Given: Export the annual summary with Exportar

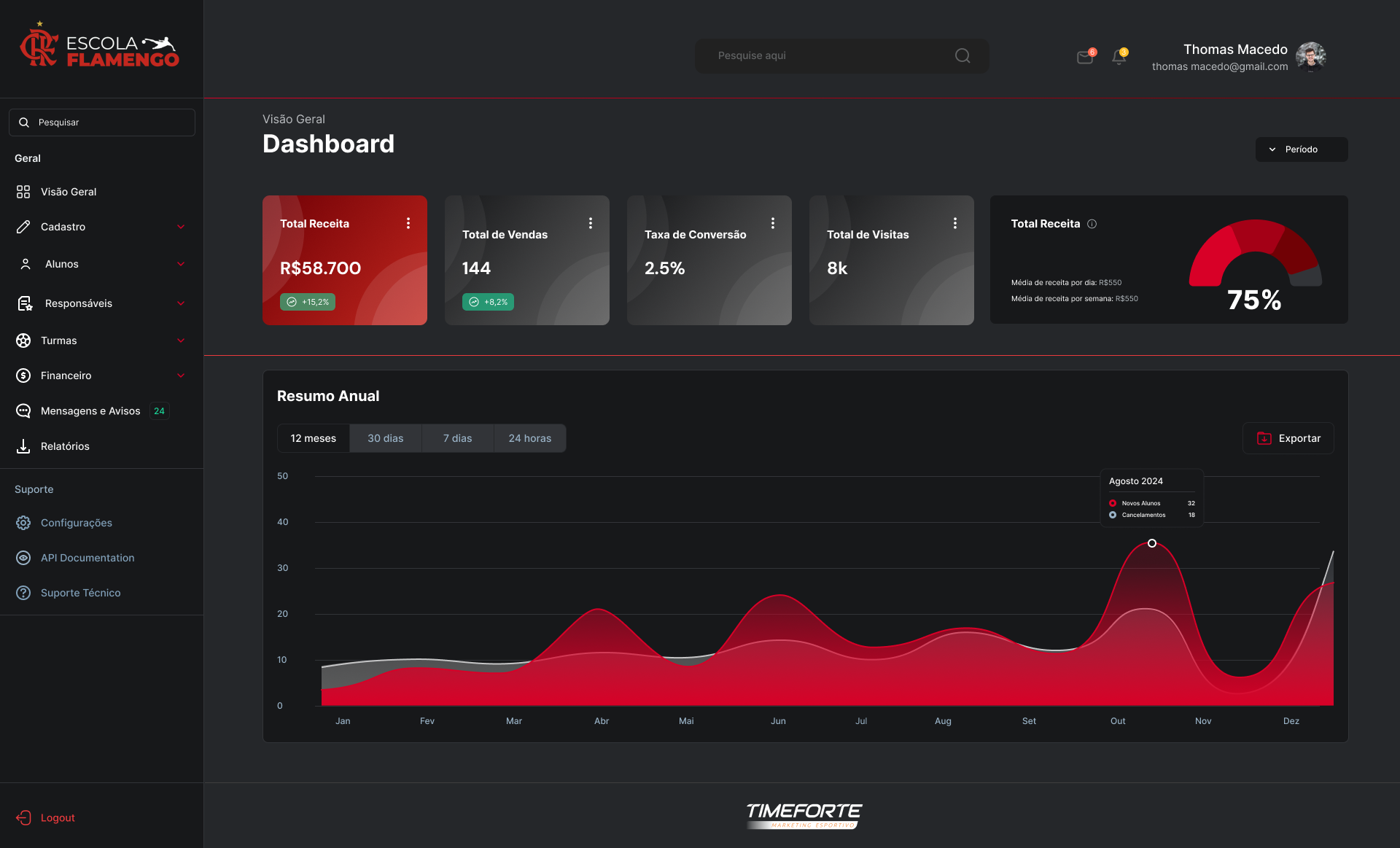Looking at the screenshot, I should 1288,438.
